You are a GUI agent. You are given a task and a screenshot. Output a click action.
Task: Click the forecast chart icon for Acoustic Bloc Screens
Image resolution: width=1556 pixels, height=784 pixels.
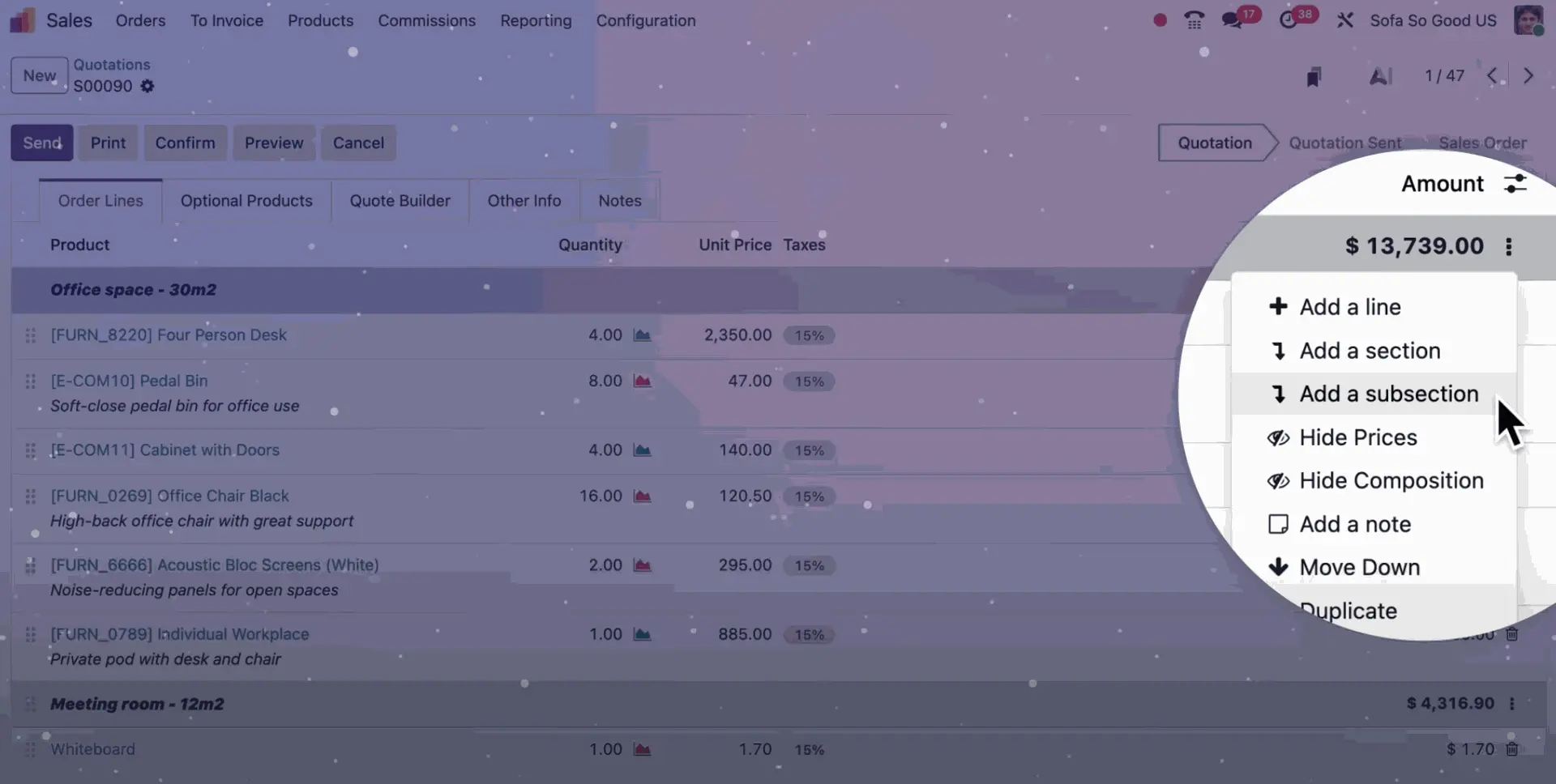click(642, 565)
